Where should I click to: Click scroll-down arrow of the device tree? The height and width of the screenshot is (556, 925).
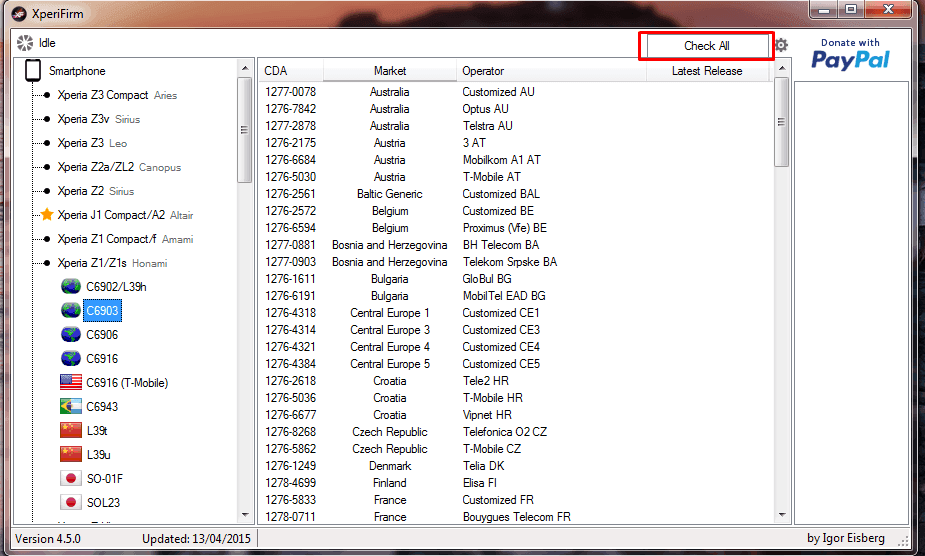click(x=245, y=515)
